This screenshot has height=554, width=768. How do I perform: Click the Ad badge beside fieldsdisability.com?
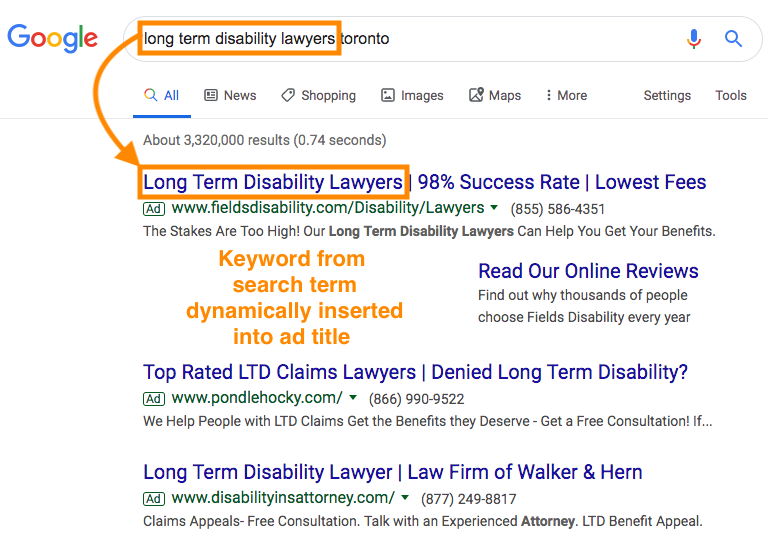[x=154, y=209]
